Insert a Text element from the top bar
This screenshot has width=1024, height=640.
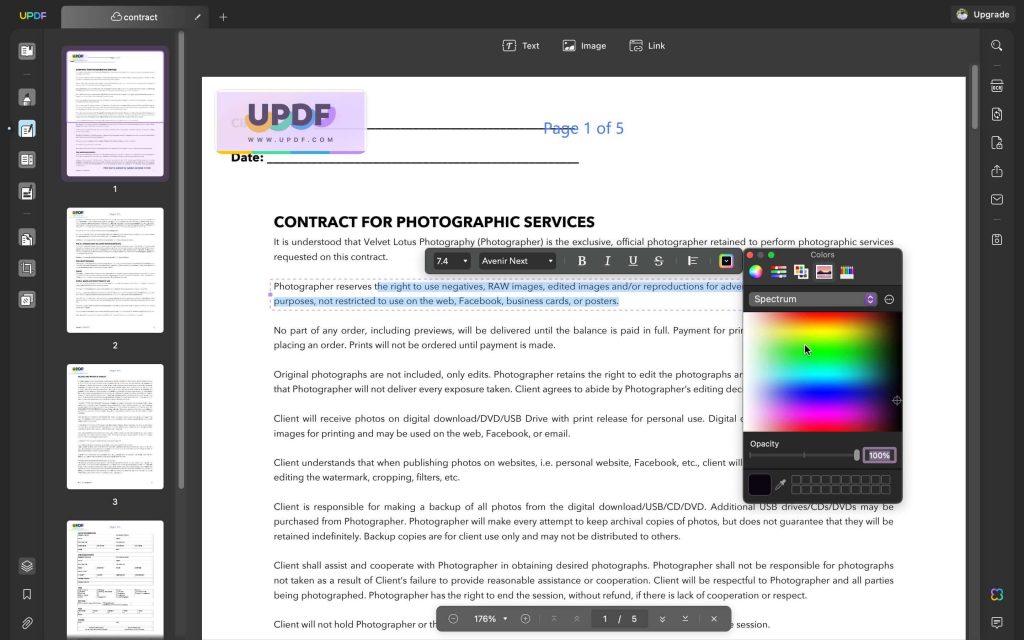(522, 45)
